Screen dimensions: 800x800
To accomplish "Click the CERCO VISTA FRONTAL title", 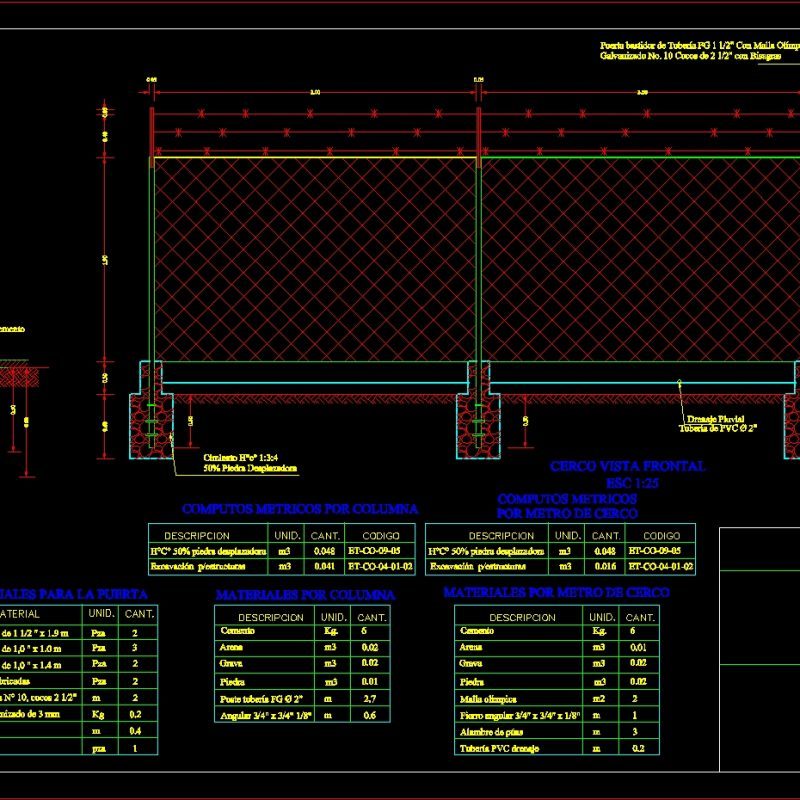I will 628,463.
